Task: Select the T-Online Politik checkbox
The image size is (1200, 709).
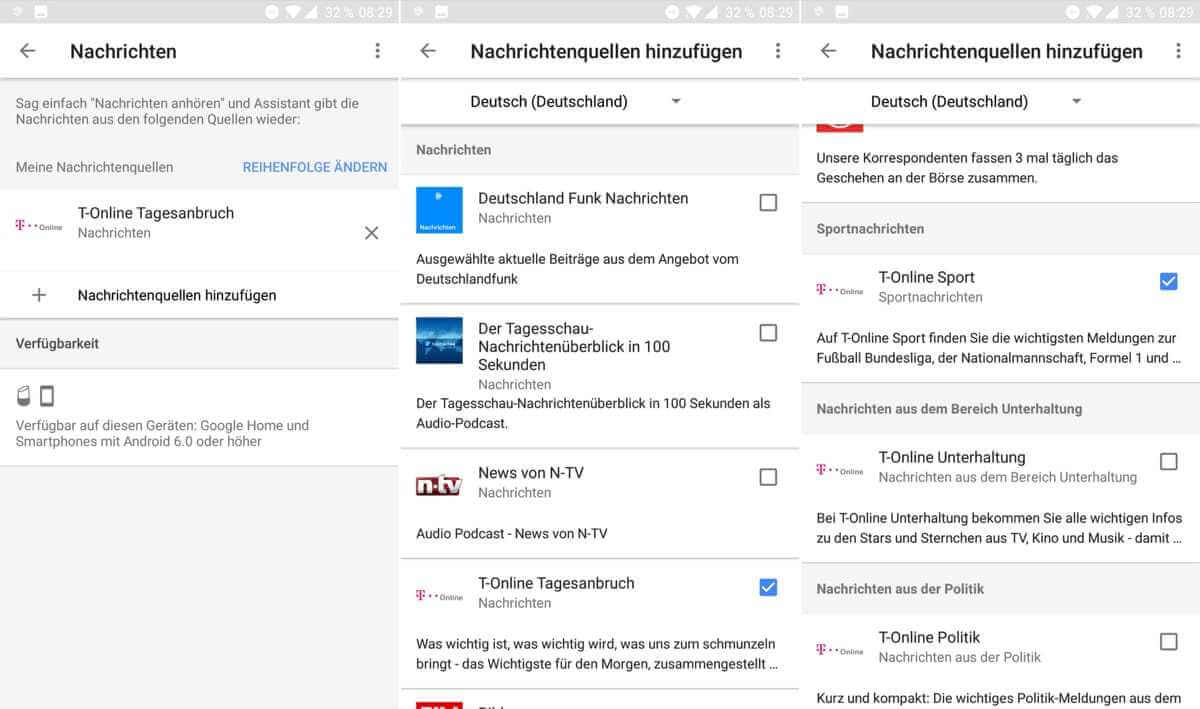Action: tap(1168, 641)
